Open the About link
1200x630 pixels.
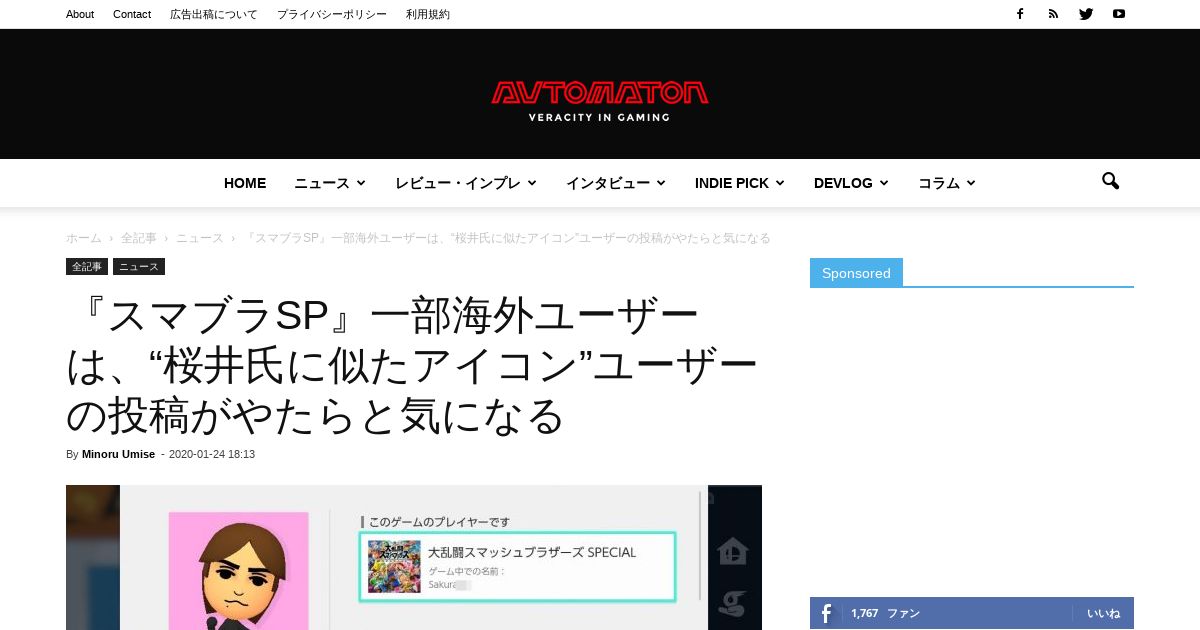tap(80, 14)
